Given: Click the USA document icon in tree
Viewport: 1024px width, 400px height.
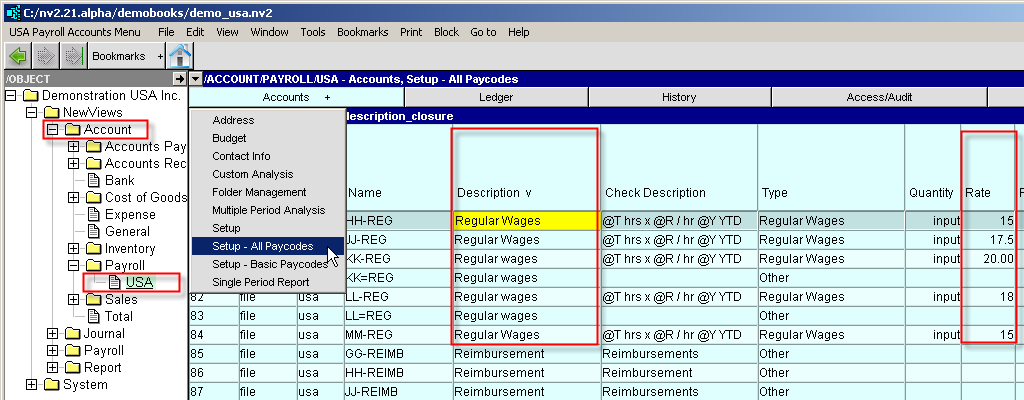Looking at the screenshot, I should click(113, 283).
